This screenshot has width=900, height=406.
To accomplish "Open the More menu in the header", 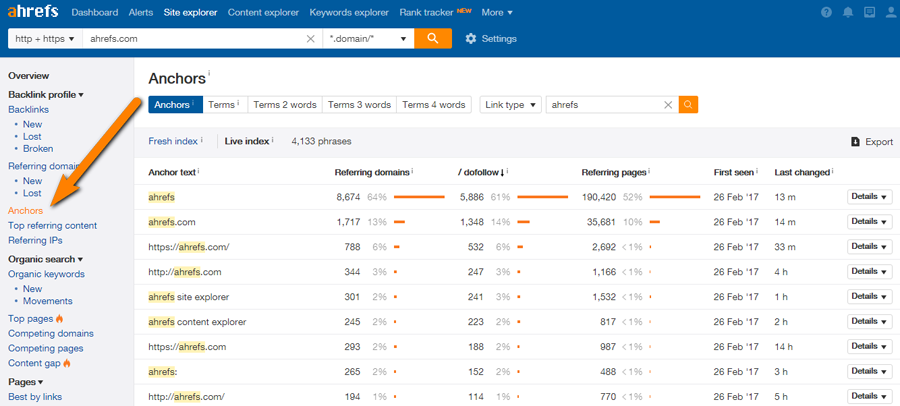I will [497, 12].
